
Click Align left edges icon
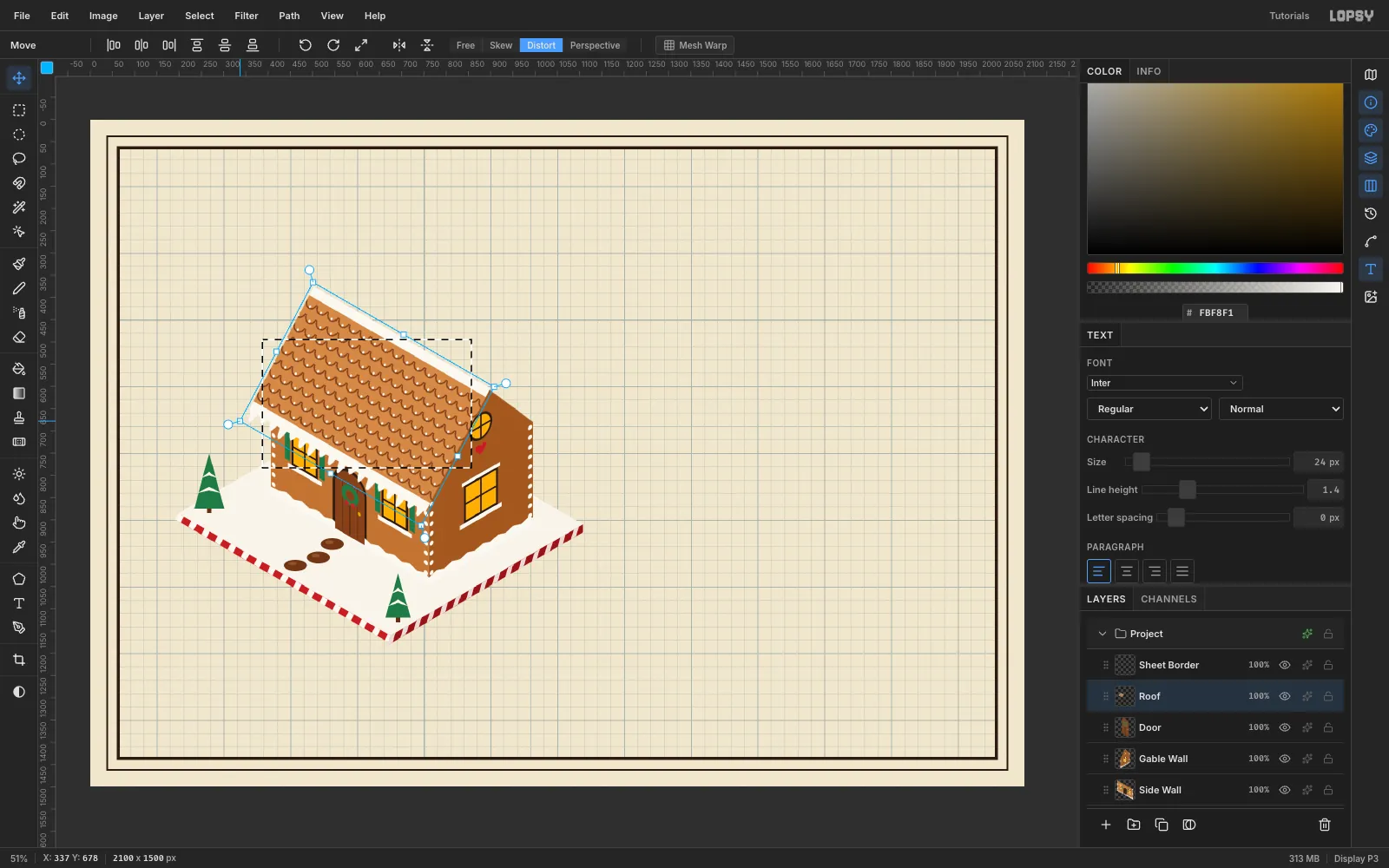pyautogui.click(x=114, y=45)
